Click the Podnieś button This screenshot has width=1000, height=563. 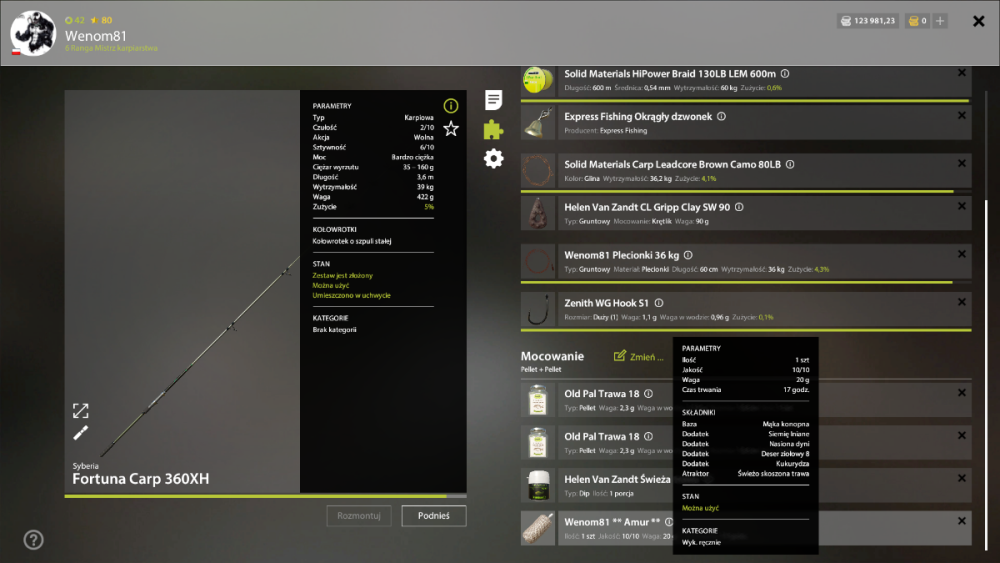coord(434,516)
